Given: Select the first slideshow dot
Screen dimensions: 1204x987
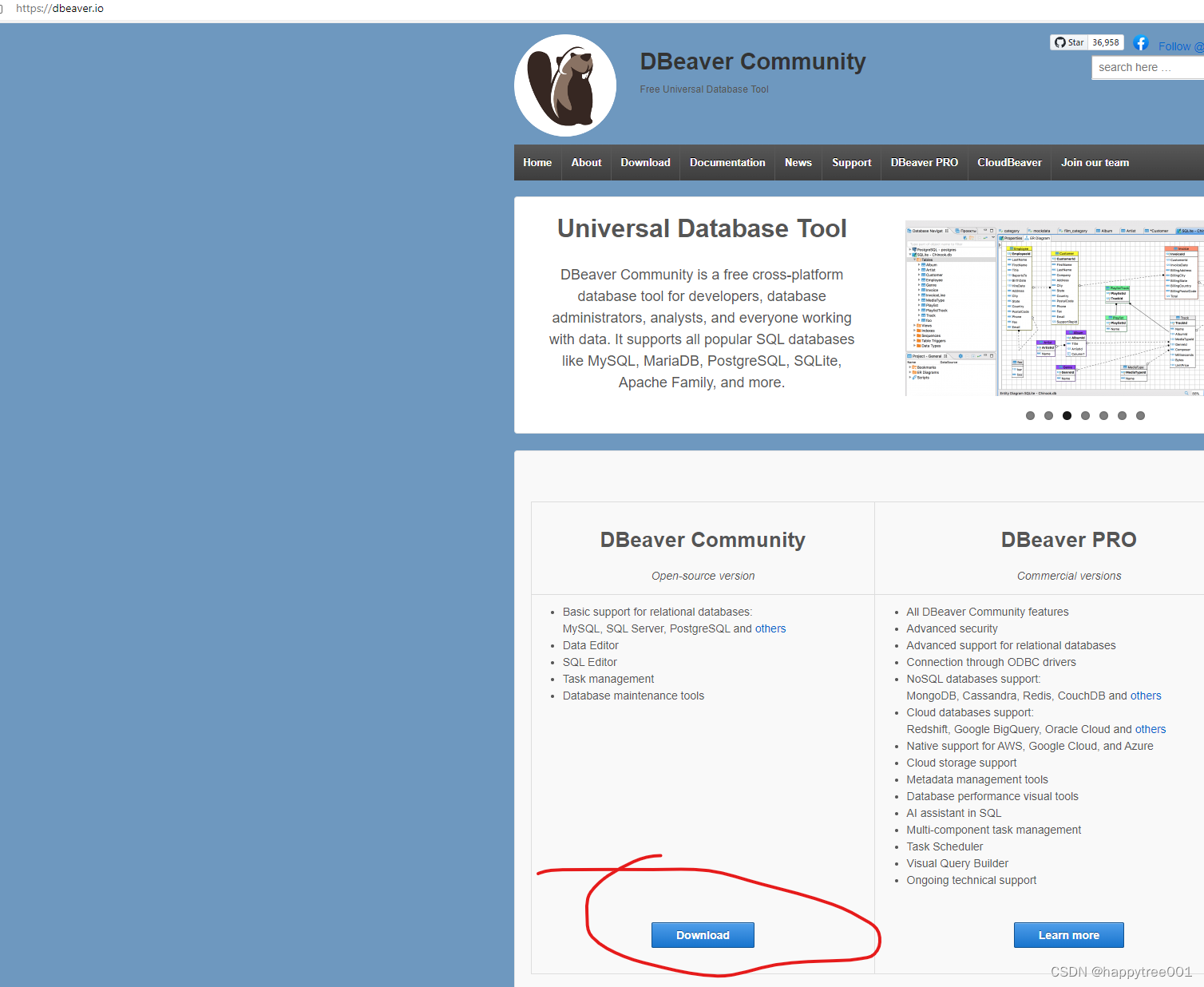Looking at the screenshot, I should tap(1030, 415).
